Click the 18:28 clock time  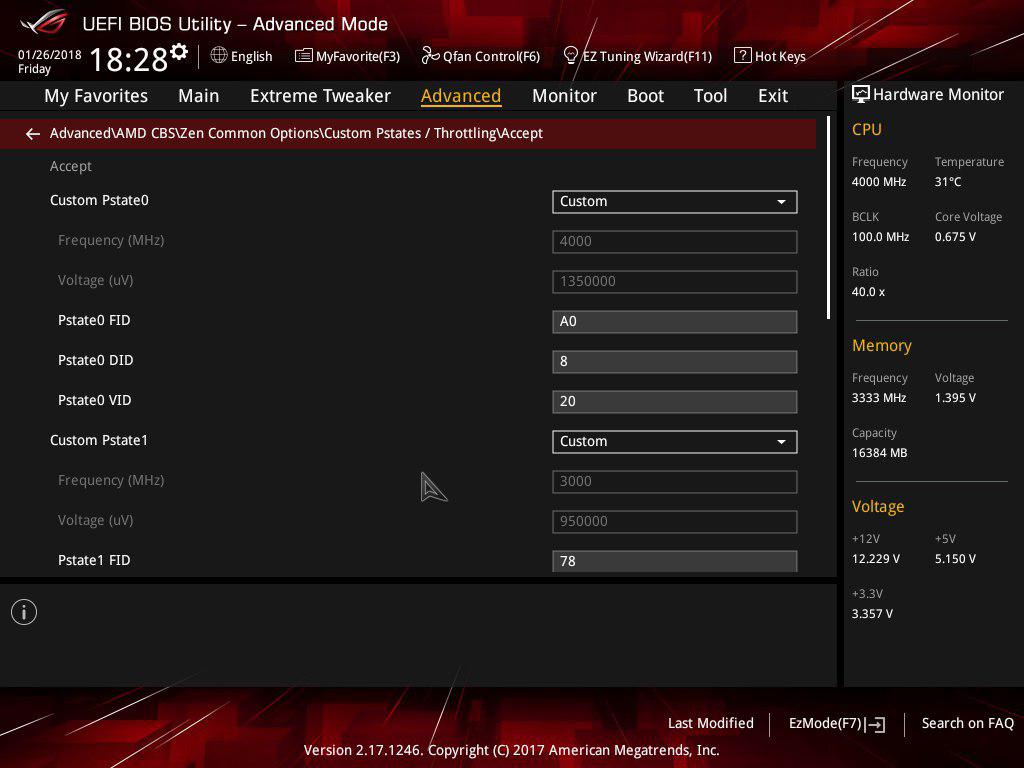point(128,60)
